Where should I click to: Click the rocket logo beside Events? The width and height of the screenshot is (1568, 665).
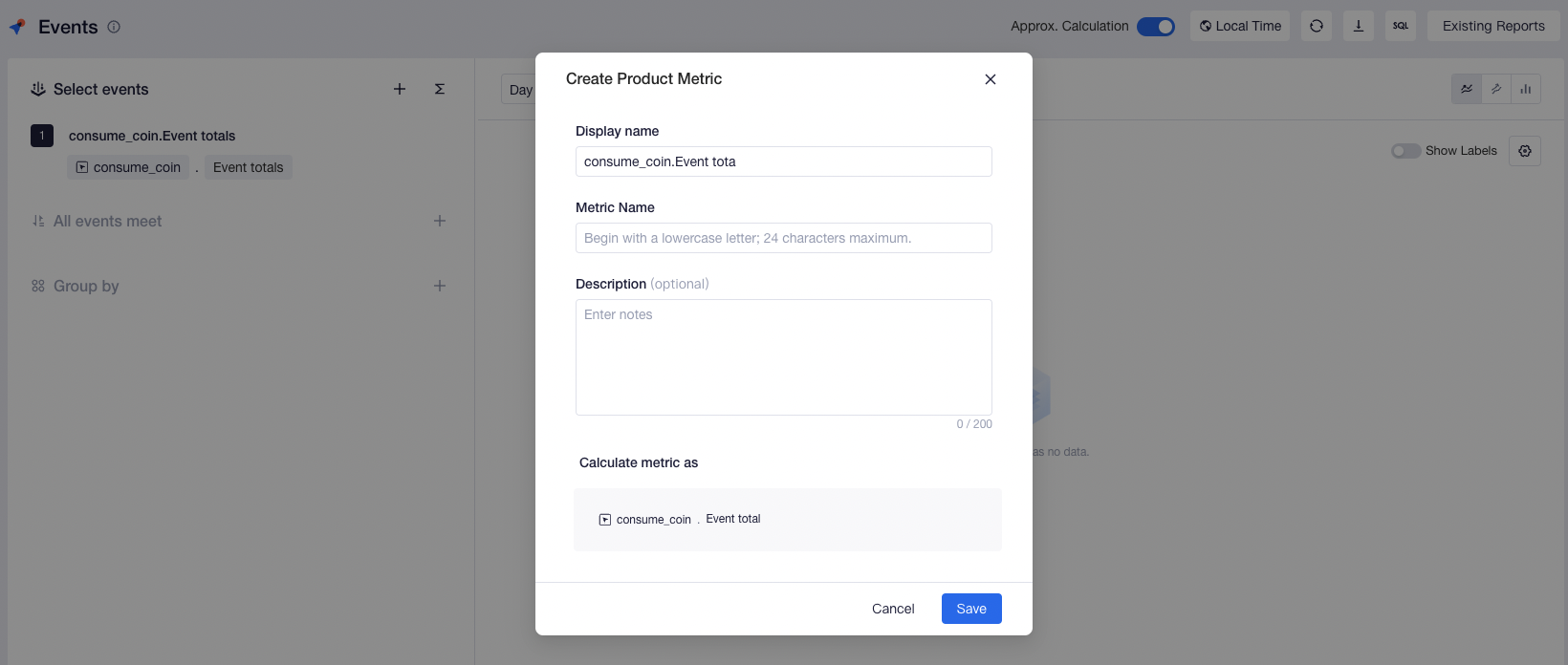pyautogui.click(x=17, y=27)
